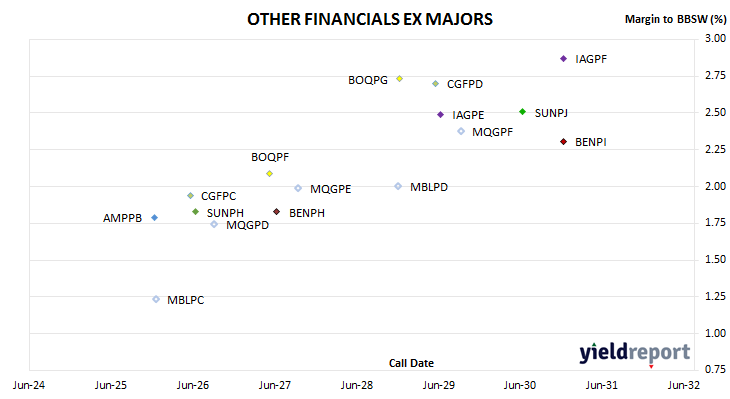
Task: Select the BENPH red diamond marker
Action: pos(277,212)
